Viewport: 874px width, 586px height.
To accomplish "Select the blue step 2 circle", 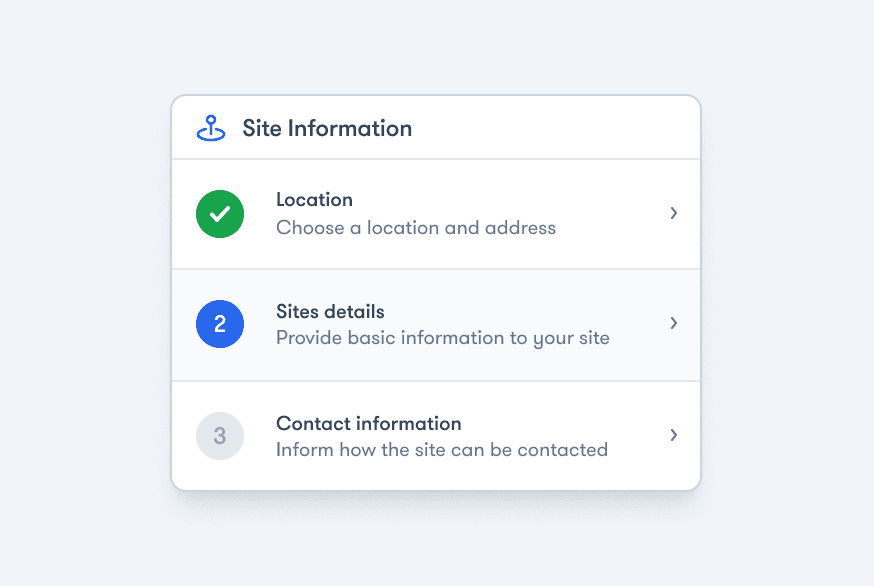I will (x=220, y=324).
